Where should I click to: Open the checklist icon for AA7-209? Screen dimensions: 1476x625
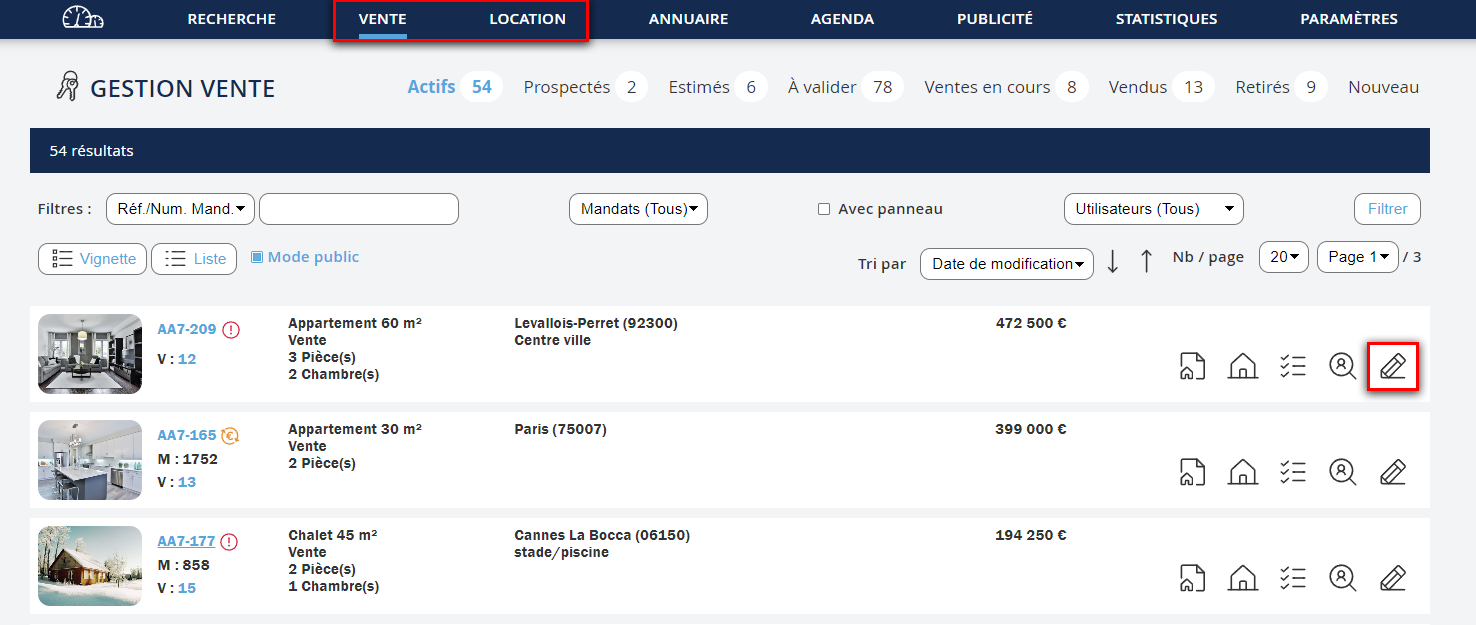click(1293, 366)
